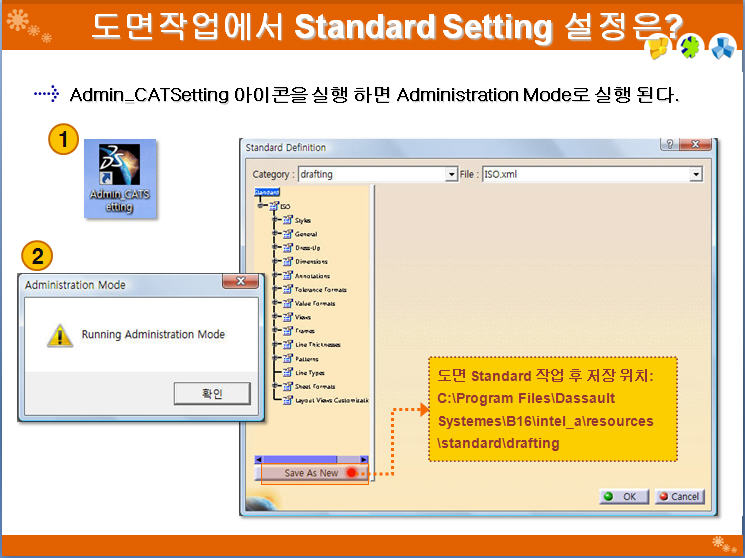The width and height of the screenshot is (745, 558).
Task: Click the Dimensions node icon in tree
Action: (287, 262)
